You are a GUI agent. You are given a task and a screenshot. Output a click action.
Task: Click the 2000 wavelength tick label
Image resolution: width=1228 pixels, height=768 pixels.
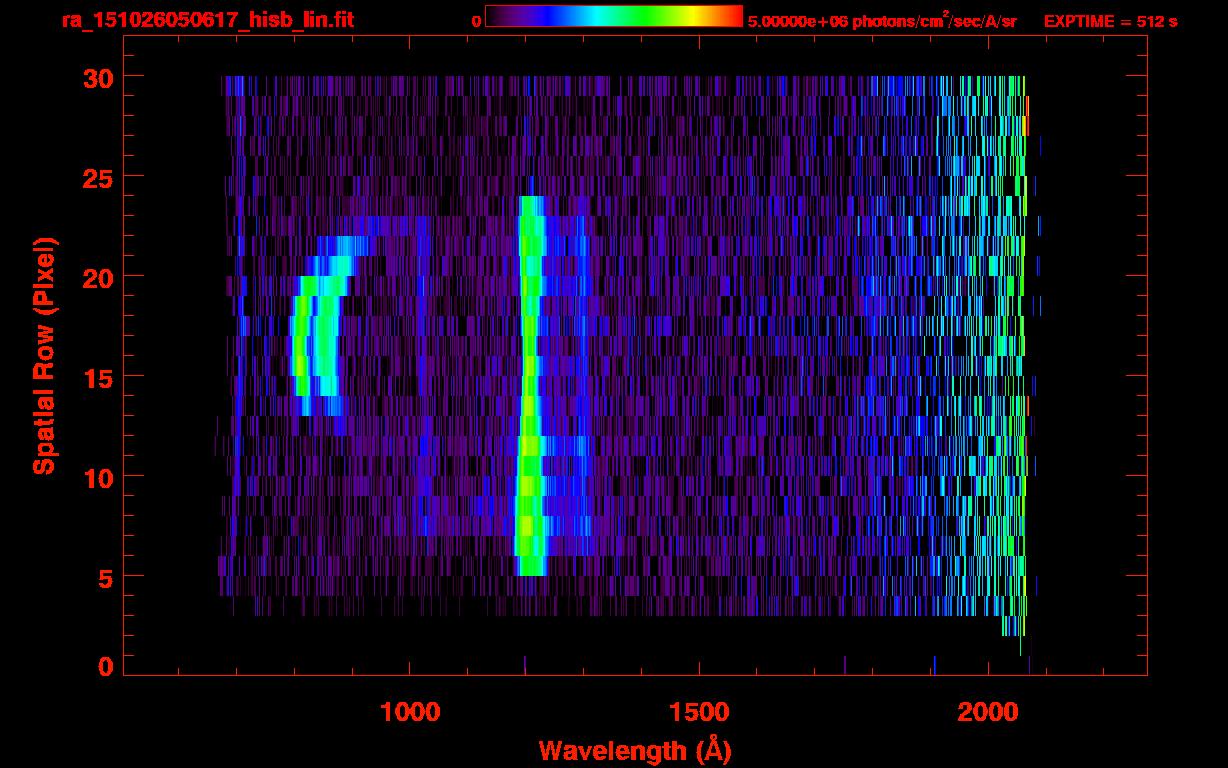[988, 712]
